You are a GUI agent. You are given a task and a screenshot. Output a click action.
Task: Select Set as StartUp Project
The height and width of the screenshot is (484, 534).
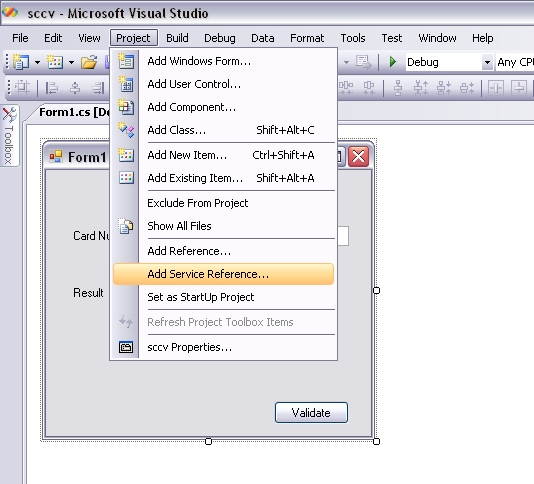pos(223,297)
